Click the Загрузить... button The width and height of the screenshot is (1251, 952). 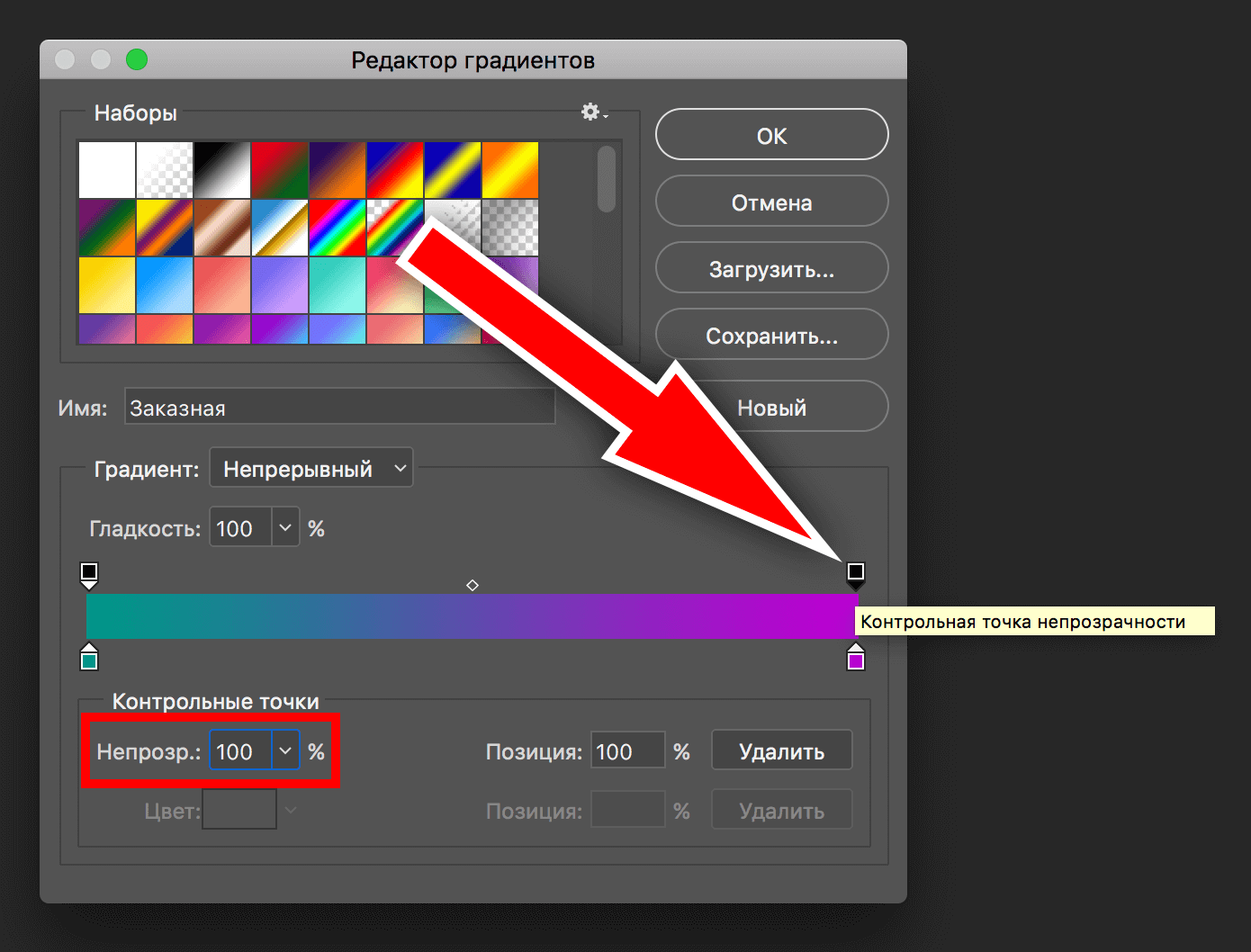coord(771,269)
